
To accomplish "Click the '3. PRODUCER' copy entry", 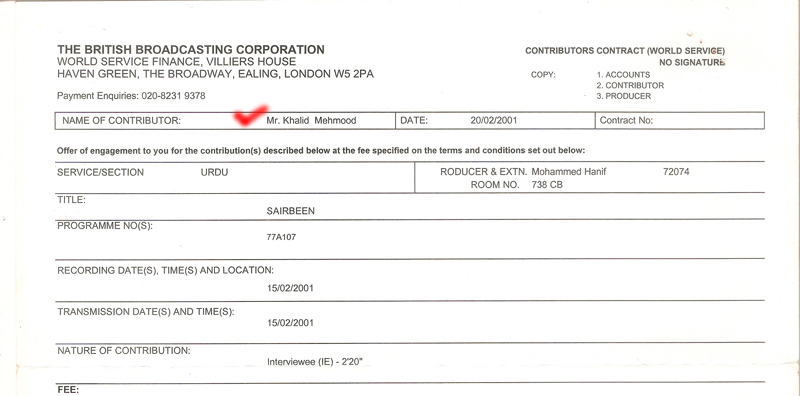I will 623,96.
